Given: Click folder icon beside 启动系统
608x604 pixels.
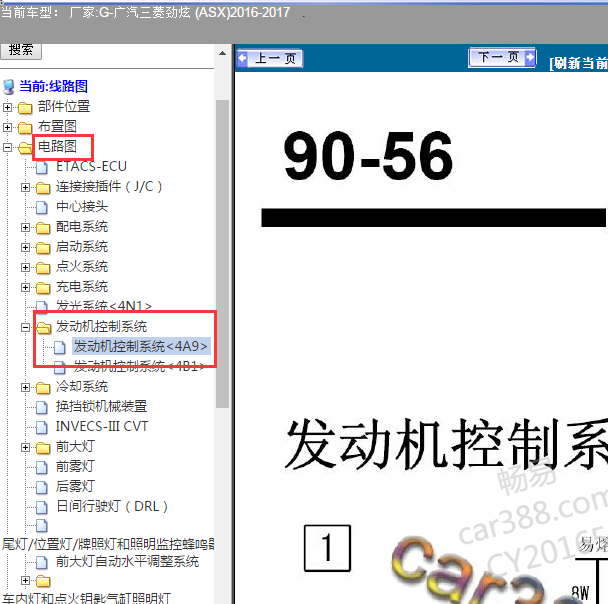Looking at the screenshot, I should 43,248.
